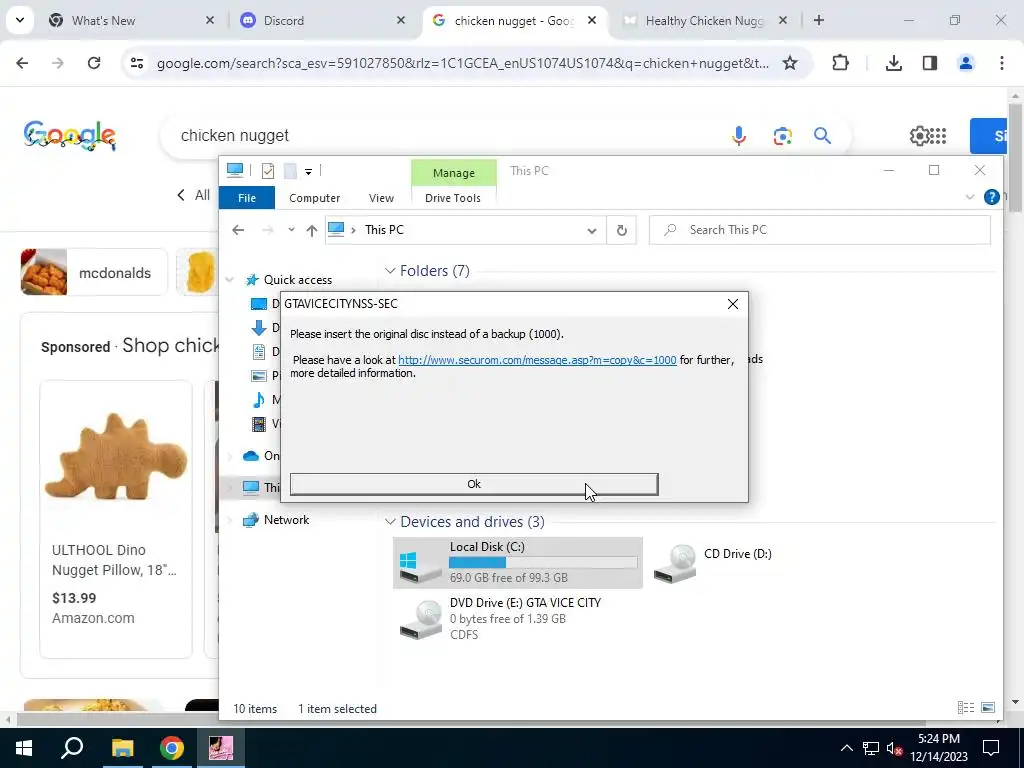This screenshot has height=768, width=1024.
Task: Select the Manage contextual tab
Action: pos(453,173)
